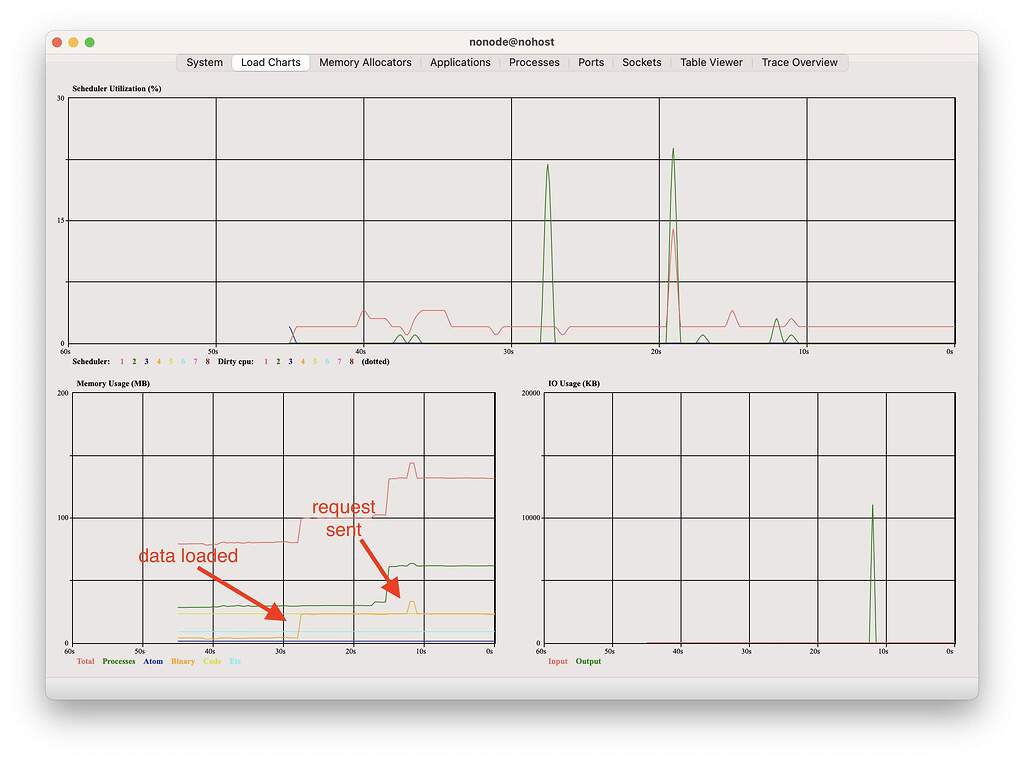Toggle Dirty cpu 3 in the legend
Screen dimensions: 1024x760
coord(290,361)
